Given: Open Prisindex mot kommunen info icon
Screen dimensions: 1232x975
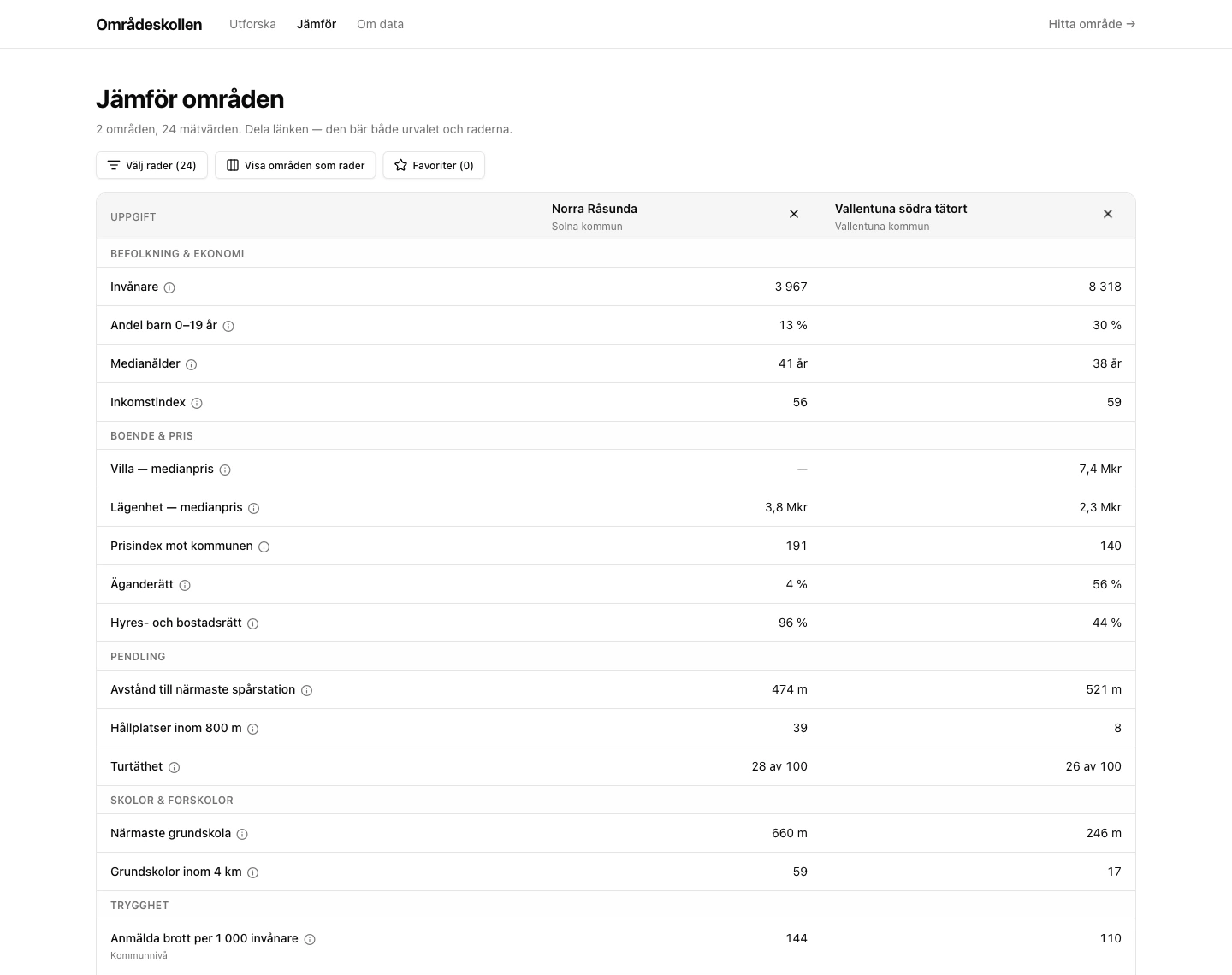Looking at the screenshot, I should [264, 547].
